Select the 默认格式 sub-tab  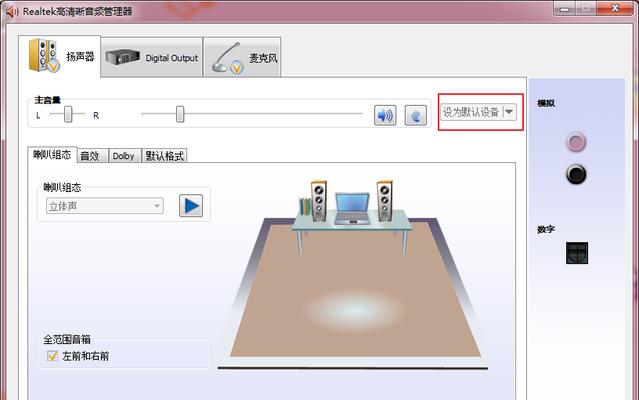point(164,156)
